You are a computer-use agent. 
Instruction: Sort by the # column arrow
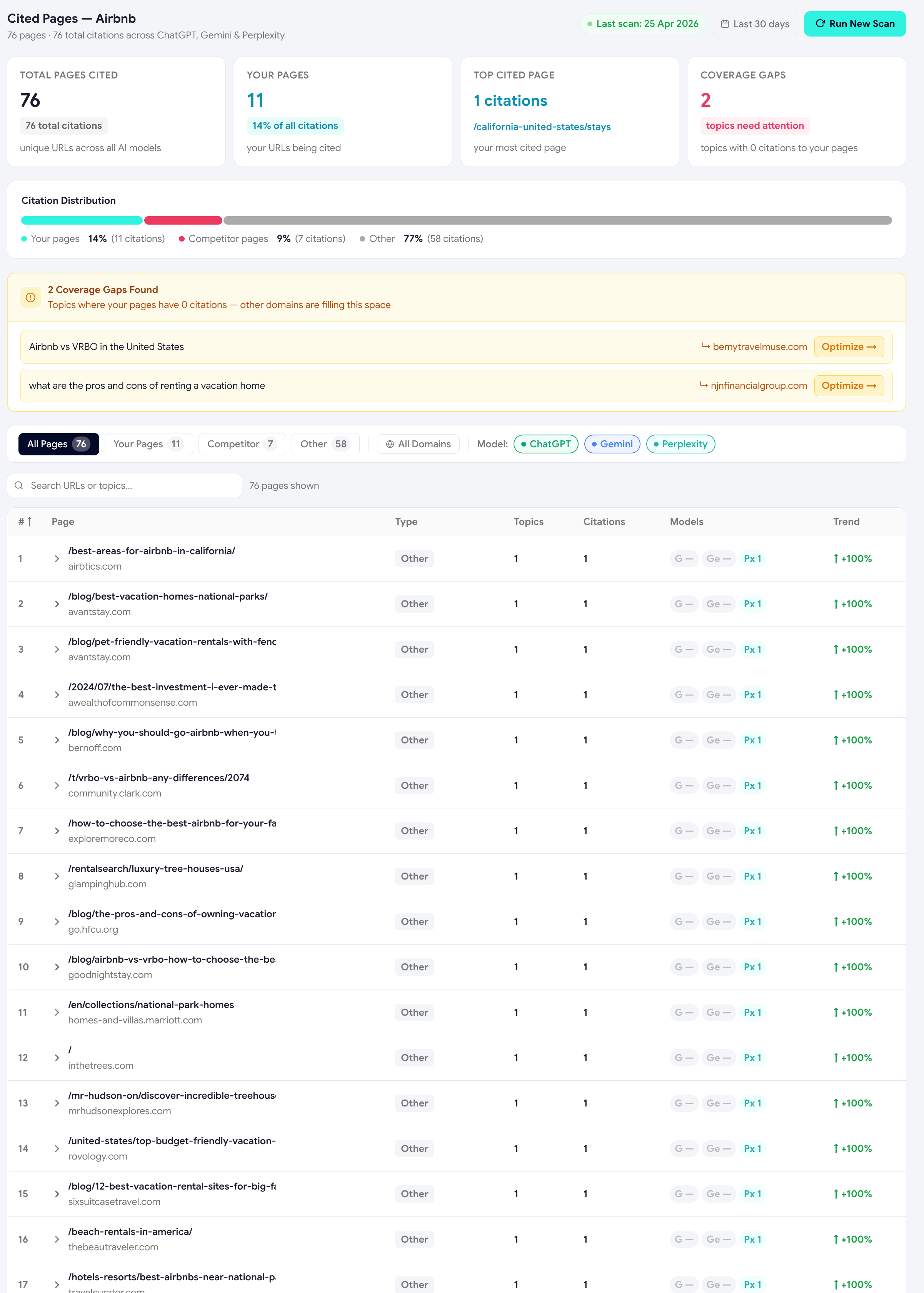tap(30, 522)
